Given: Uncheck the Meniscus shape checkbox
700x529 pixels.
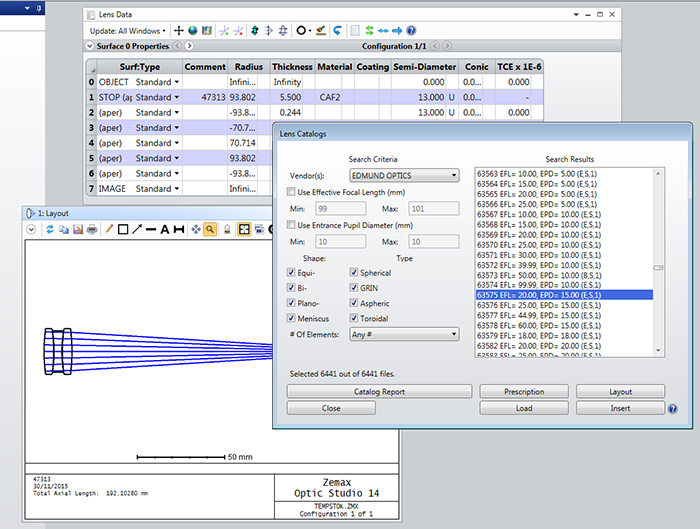Looking at the screenshot, I should [x=292, y=318].
